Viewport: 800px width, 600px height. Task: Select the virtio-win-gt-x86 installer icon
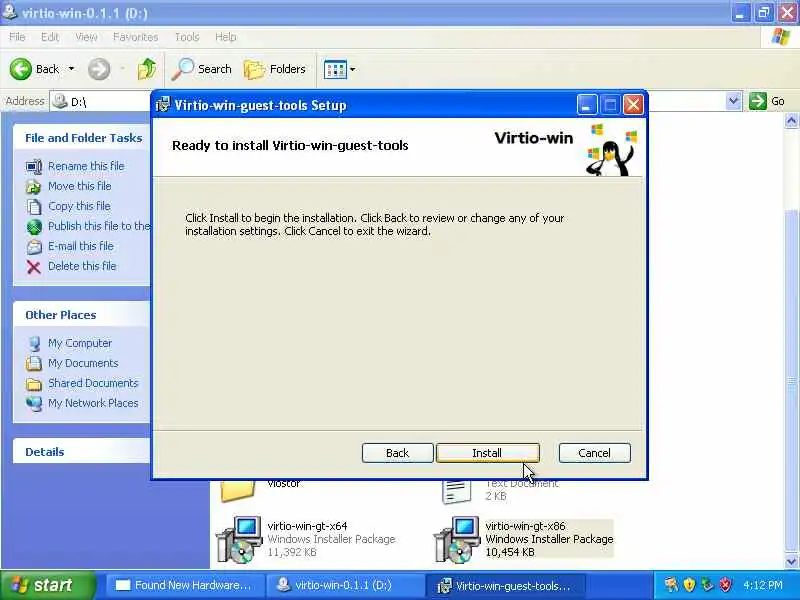[456, 539]
